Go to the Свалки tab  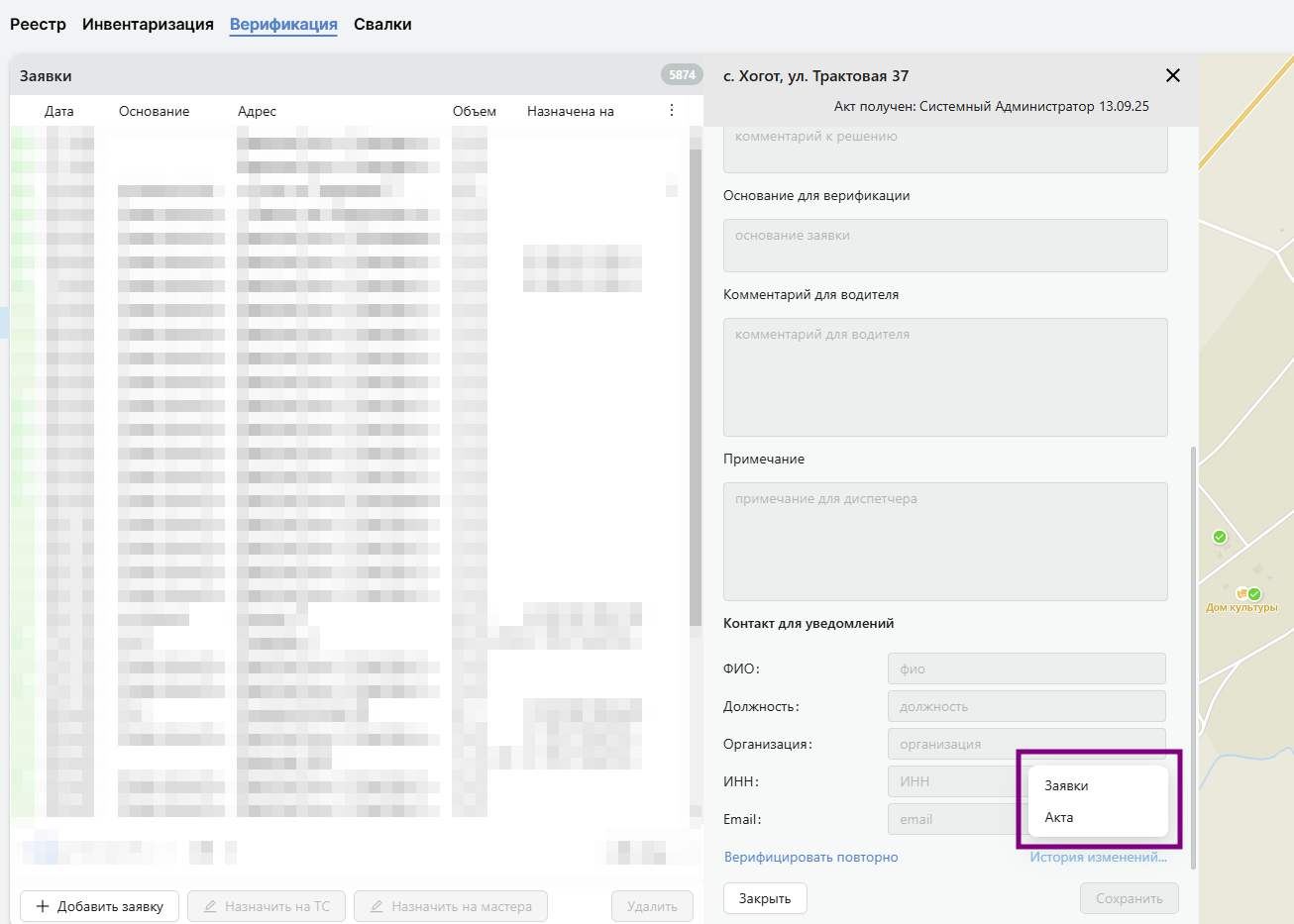click(382, 25)
